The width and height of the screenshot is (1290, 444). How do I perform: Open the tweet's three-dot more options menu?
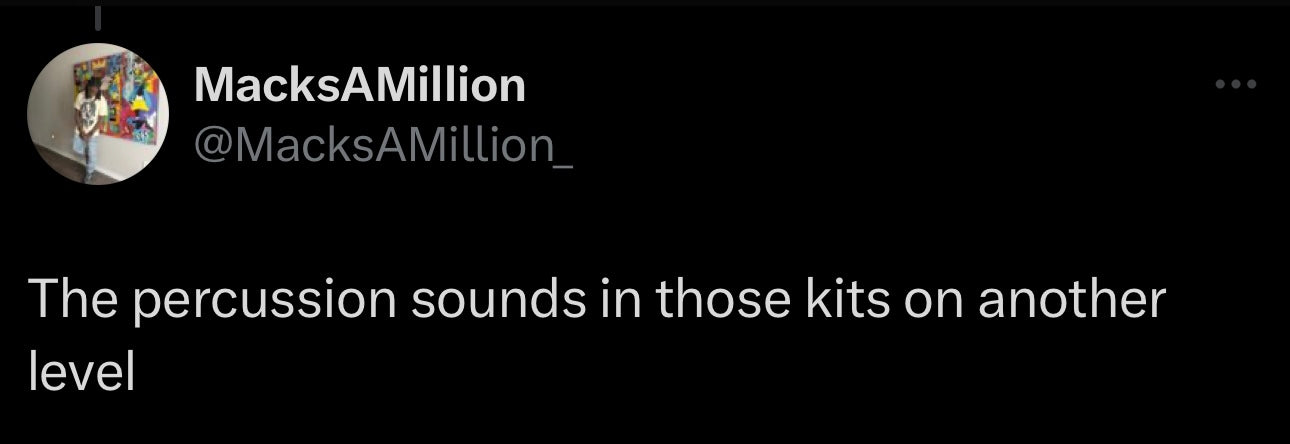tap(1235, 85)
